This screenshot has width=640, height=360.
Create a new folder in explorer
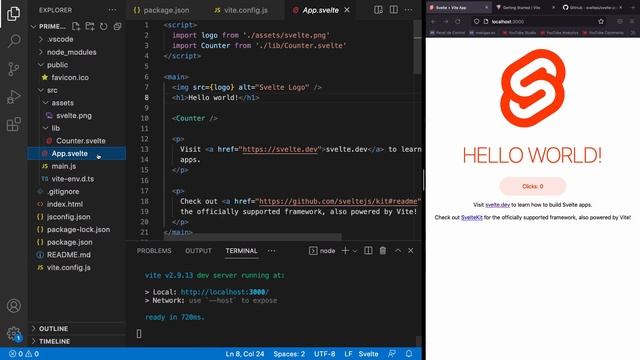click(x=90, y=27)
